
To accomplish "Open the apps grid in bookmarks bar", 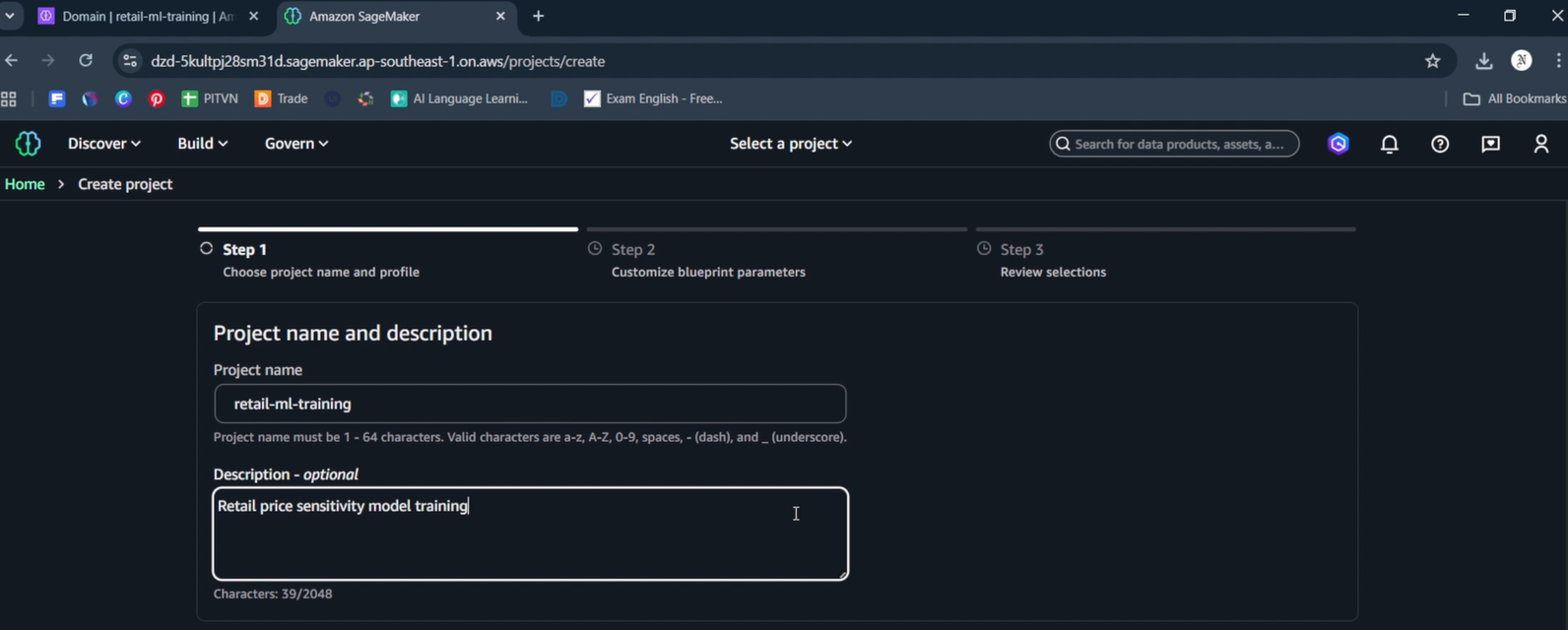I will coord(9,98).
